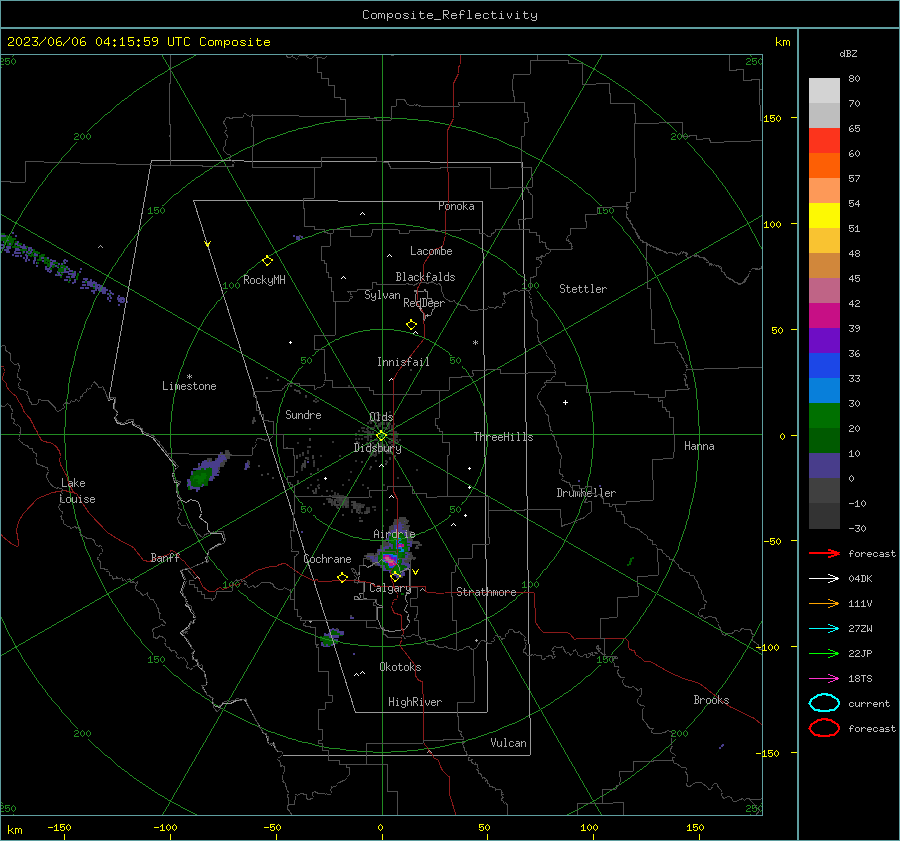Viewport: 900px width, 841px height.
Task: Click the small echo west of Okotoks
Action: (330, 638)
